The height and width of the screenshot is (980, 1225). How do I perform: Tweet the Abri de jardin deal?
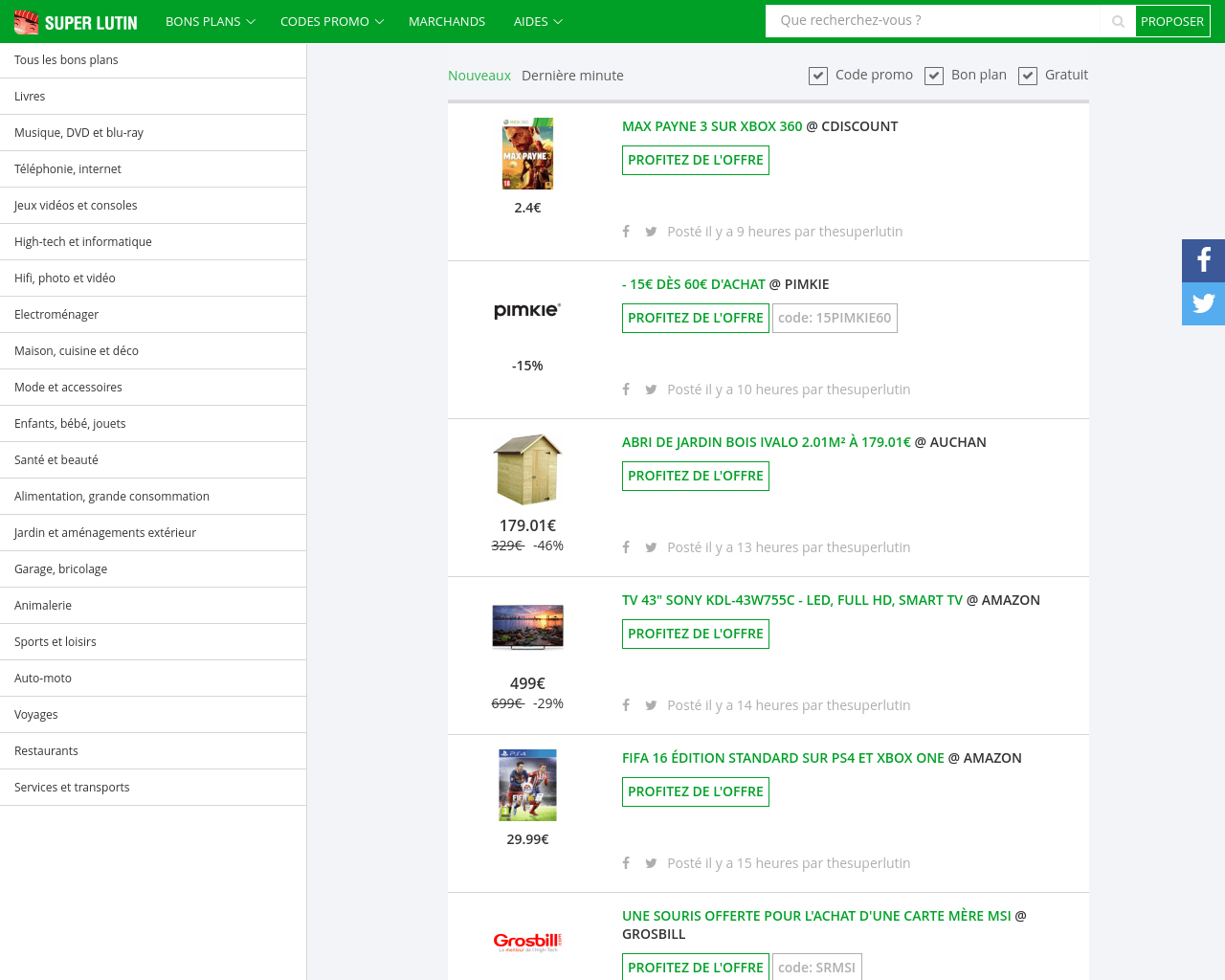coord(651,547)
